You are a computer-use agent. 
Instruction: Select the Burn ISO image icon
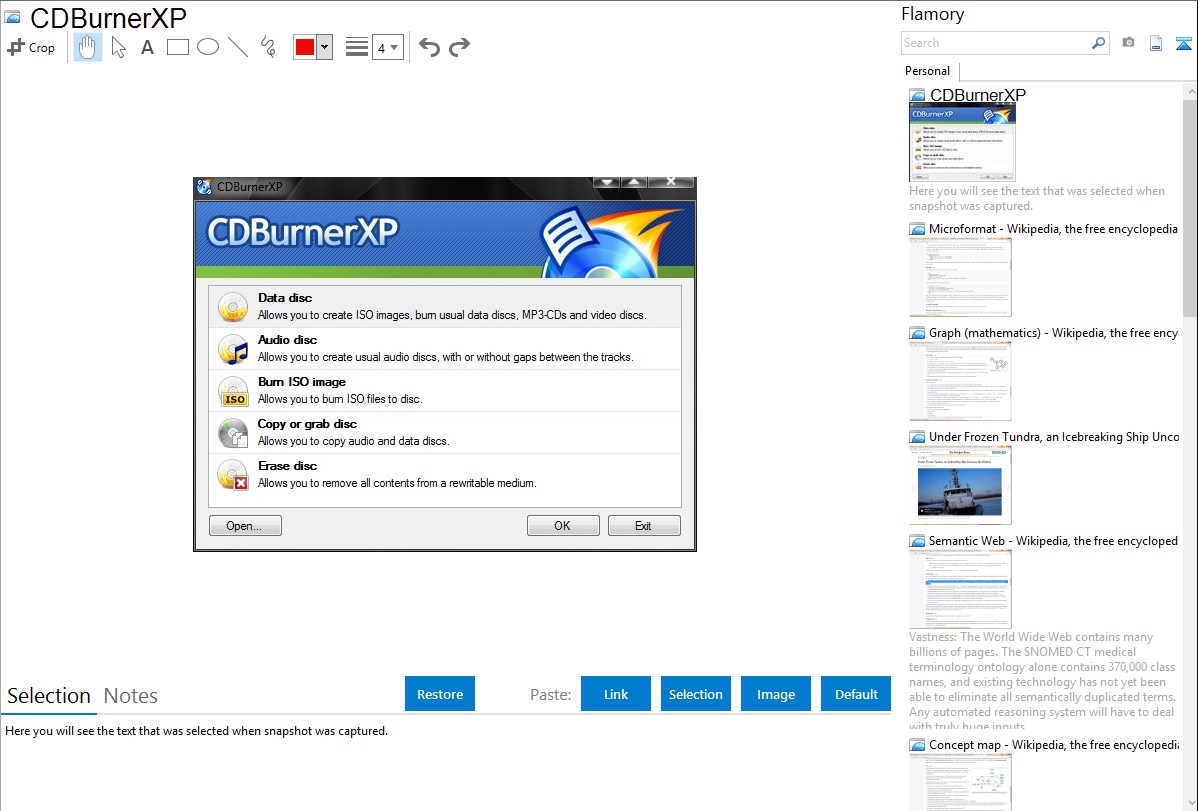(x=233, y=391)
